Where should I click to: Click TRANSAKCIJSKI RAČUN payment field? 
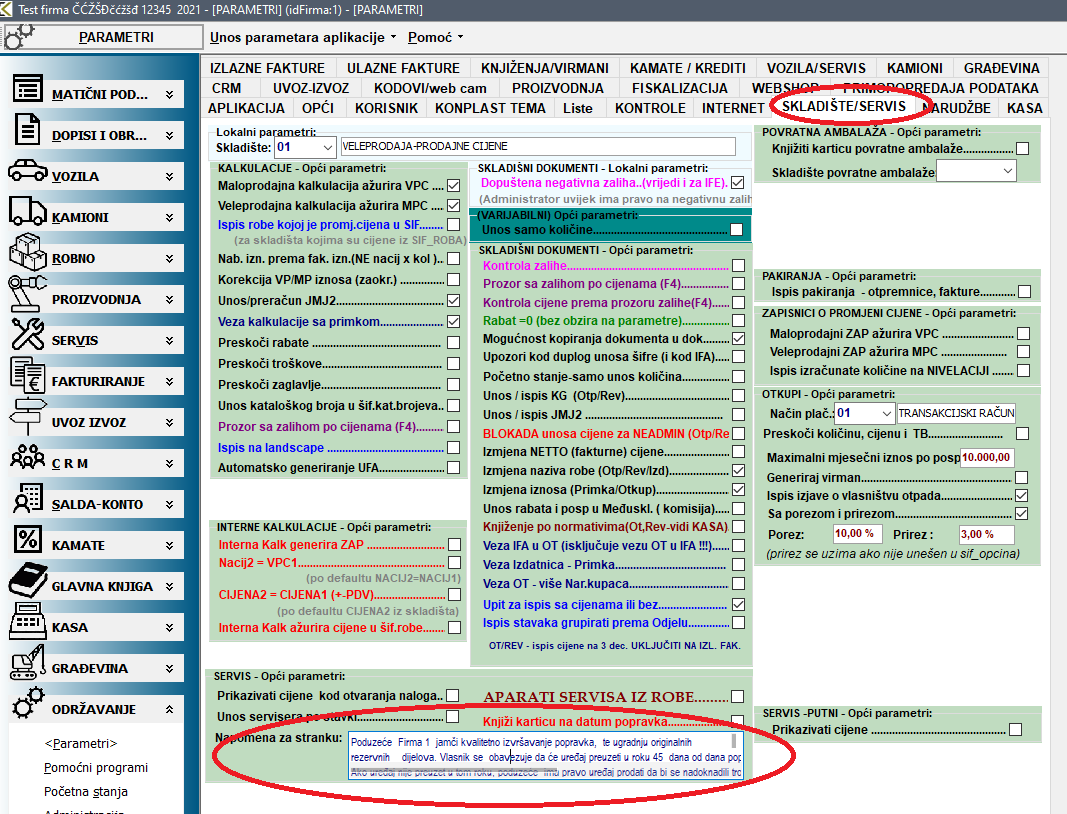955,413
